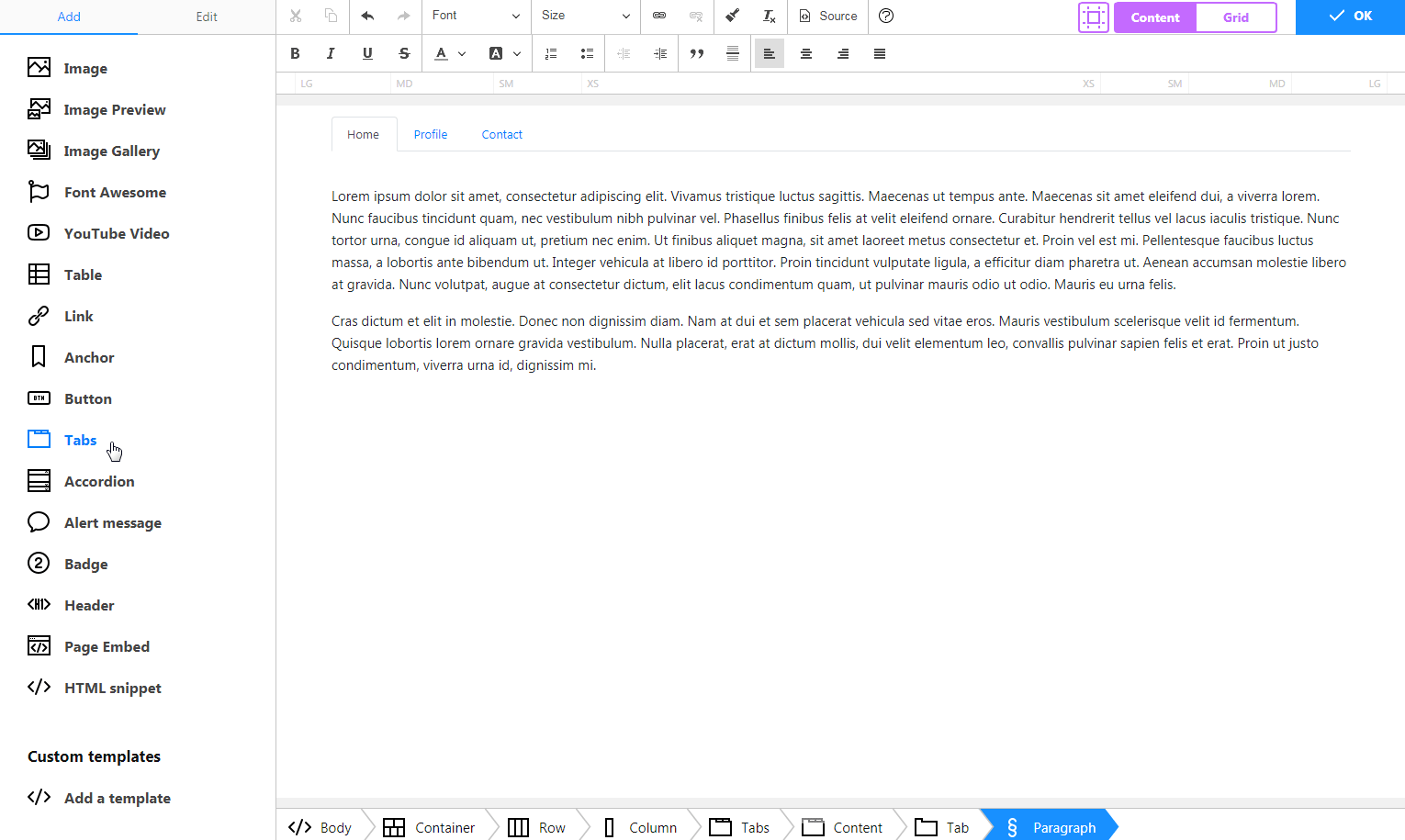This screenshot has height=840, width=1405.
Task: Toggle italic formatting
Action: pos(331,53)
